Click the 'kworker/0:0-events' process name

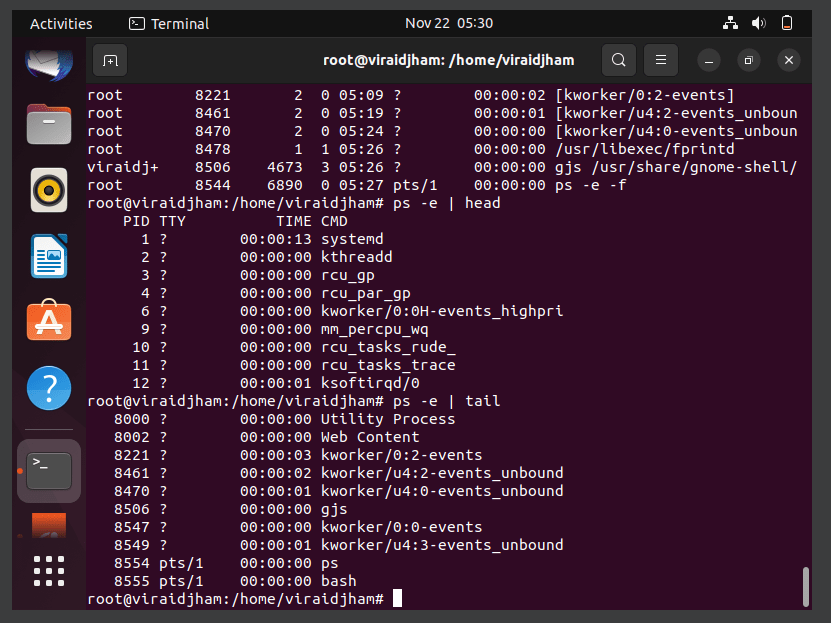402,528
